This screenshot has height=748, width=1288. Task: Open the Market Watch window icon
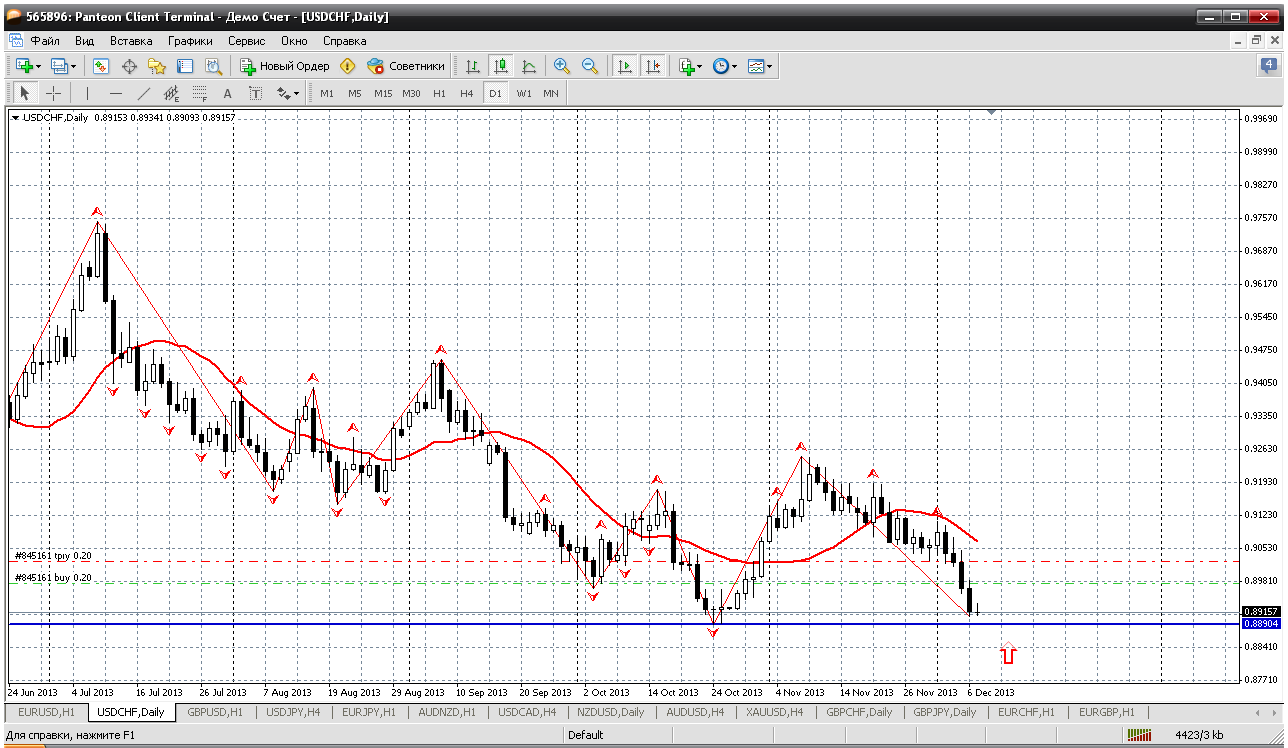[101, 66]
